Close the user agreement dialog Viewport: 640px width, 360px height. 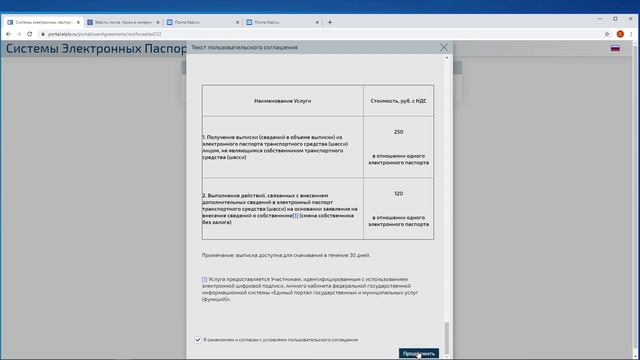pyautogui.click(x=444, y=47)
